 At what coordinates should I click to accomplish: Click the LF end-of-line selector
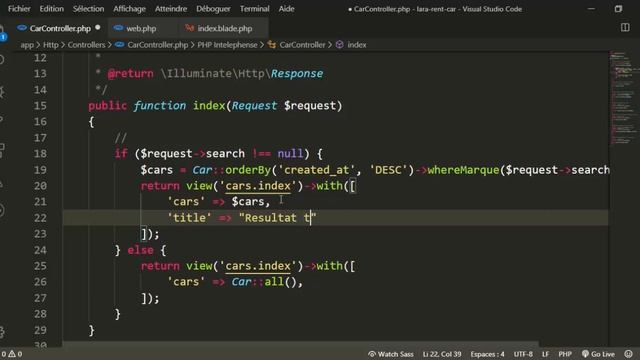point(545,354)
